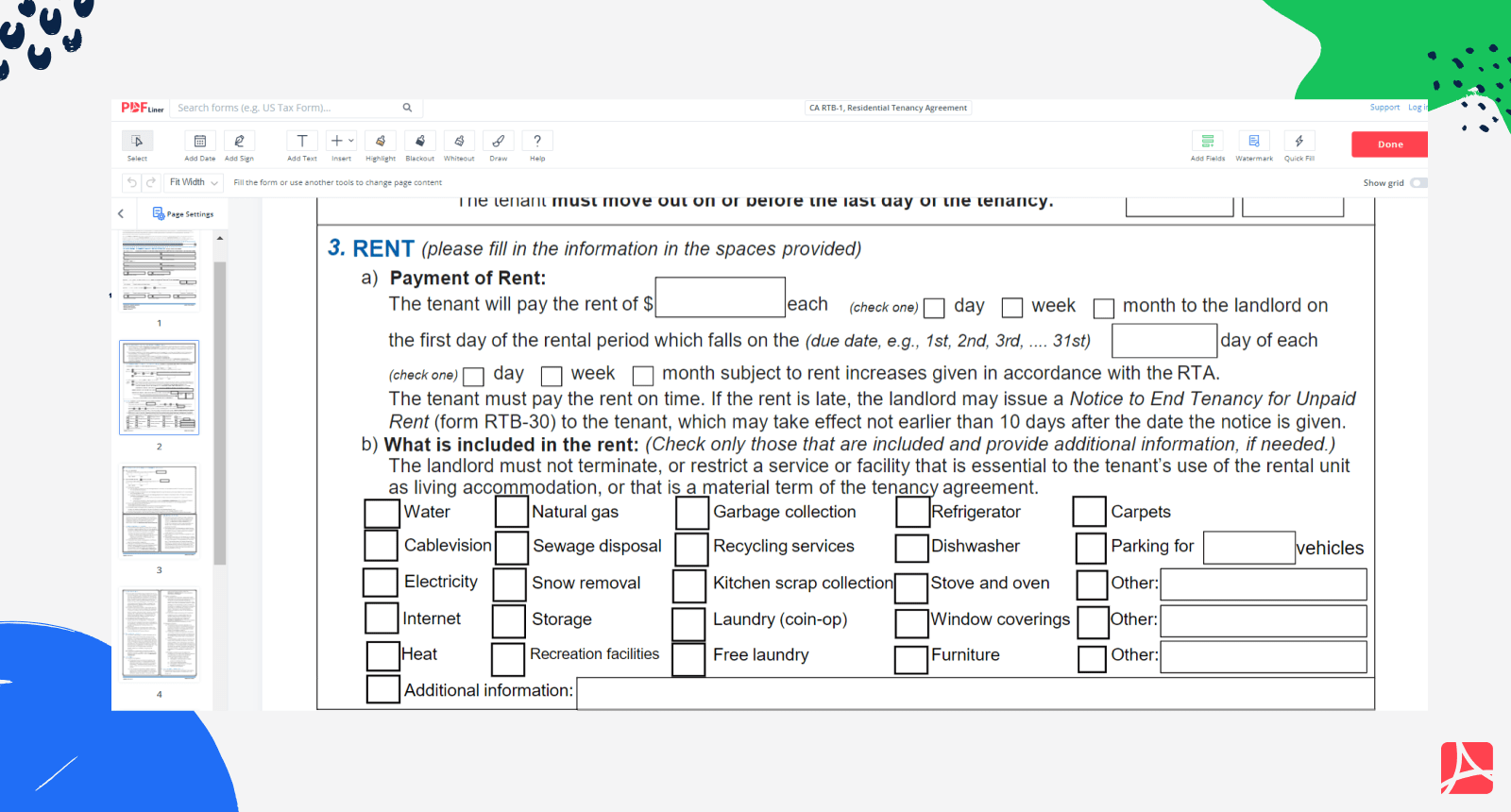This screenshot has height=812, width=1511.
Task: Check the Snow removal checkbox
Action: (x=509, y=584)
